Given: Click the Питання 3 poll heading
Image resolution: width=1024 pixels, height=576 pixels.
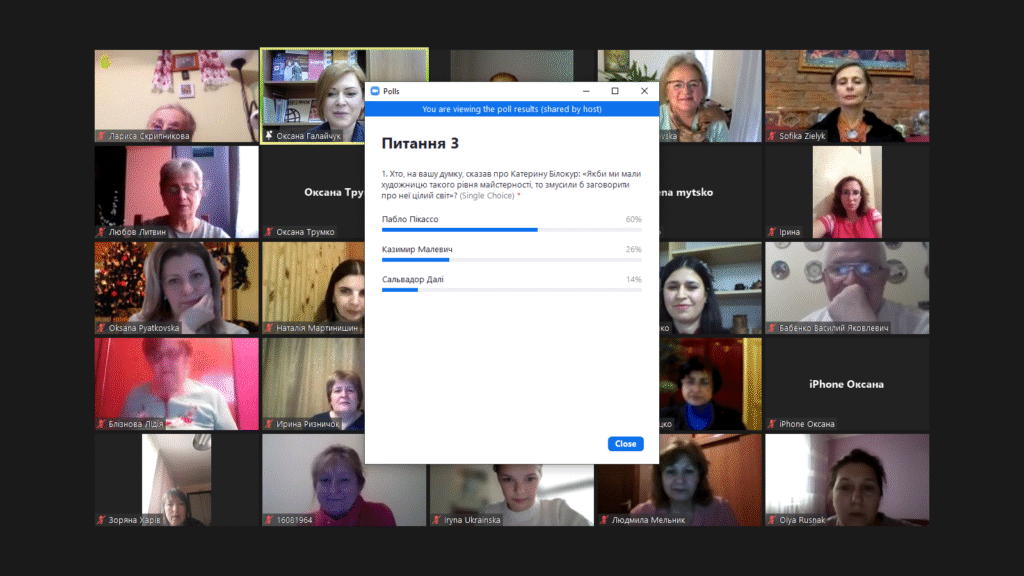Looking at the screenshot, I should point(420,143).
